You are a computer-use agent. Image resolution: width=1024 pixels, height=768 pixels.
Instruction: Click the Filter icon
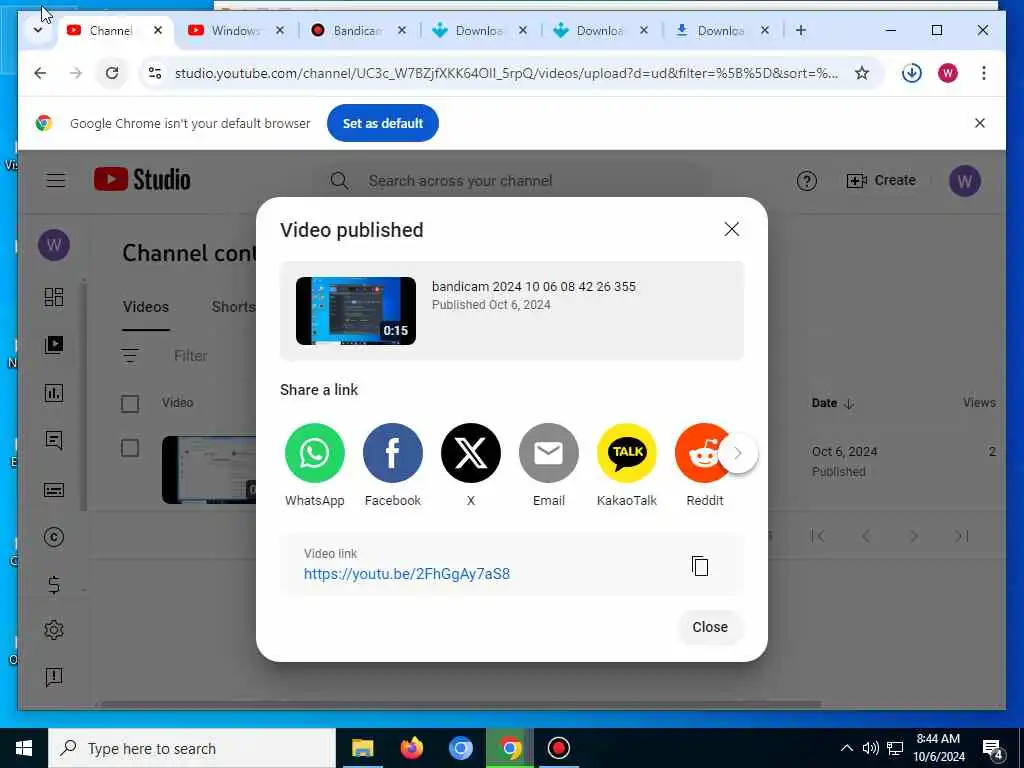point(130,355)
